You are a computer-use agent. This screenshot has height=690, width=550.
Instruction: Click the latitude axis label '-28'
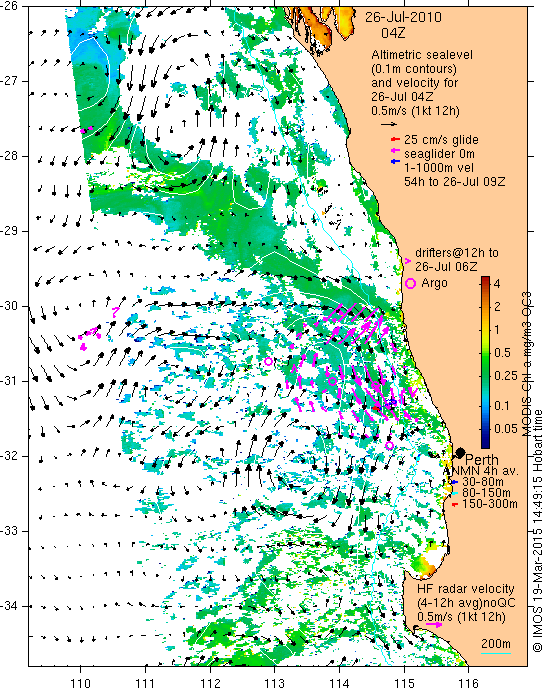[x=8, y=156]
